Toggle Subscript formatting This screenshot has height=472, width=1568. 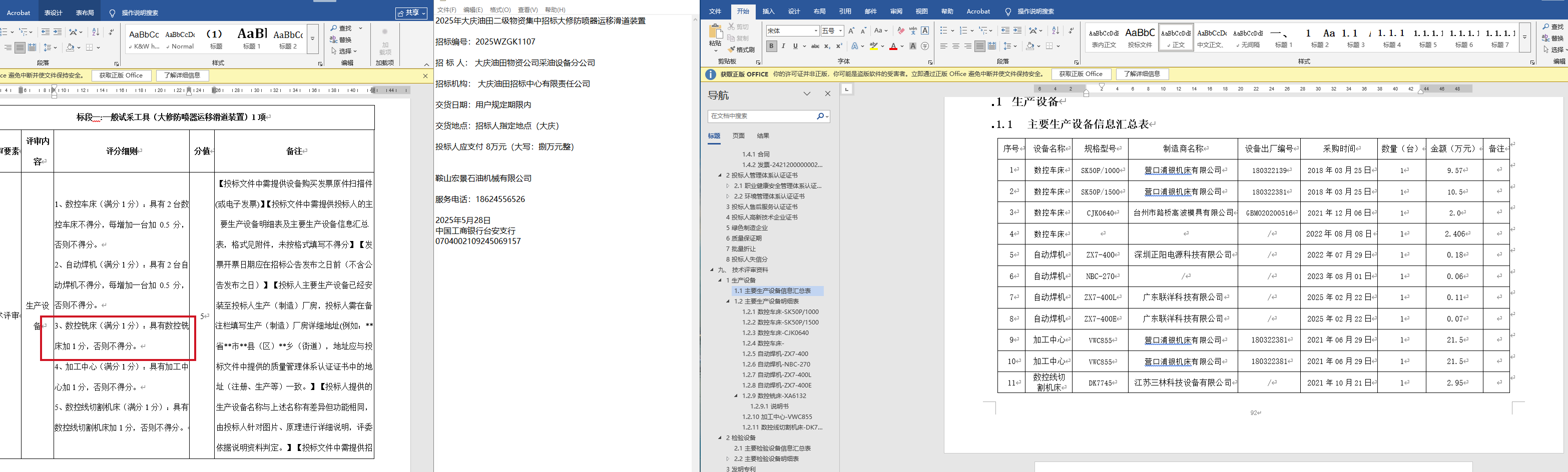(x=827, y=46)
